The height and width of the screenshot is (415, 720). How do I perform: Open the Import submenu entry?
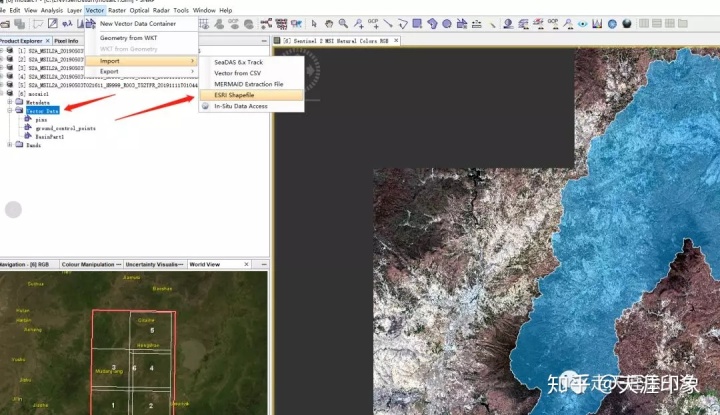click(x=141, y=61)
